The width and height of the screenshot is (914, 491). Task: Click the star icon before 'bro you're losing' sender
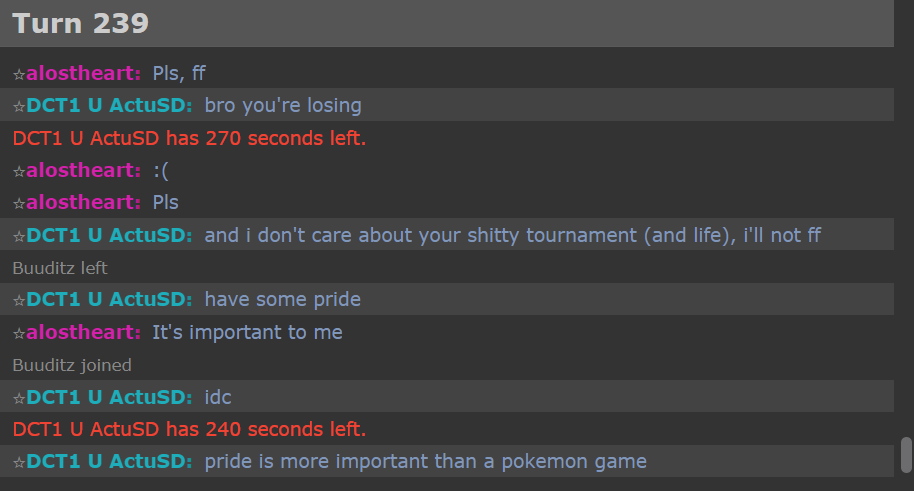click(x=19, y=106)
